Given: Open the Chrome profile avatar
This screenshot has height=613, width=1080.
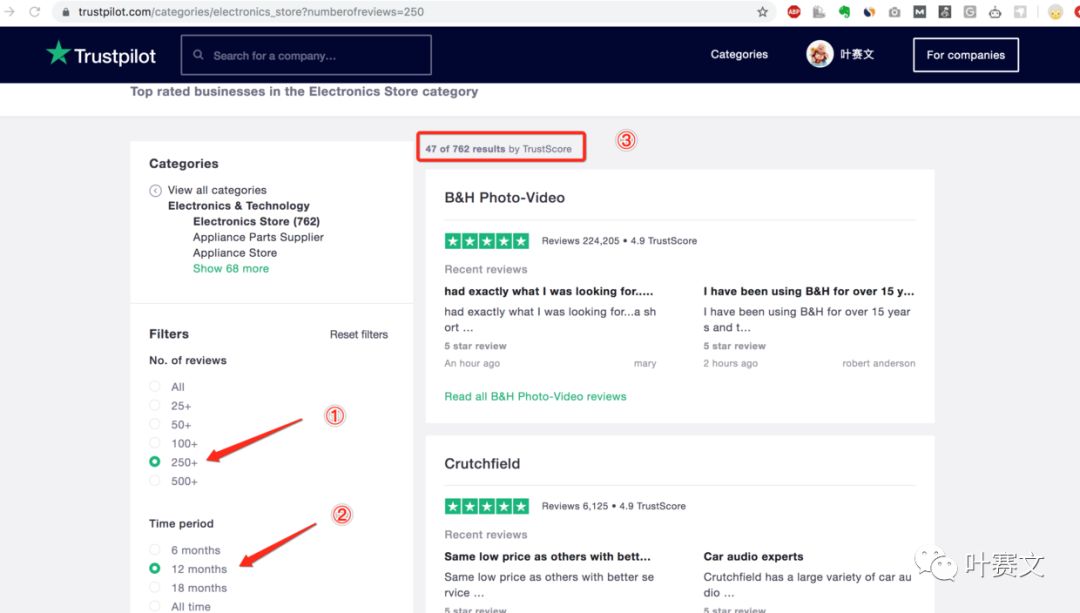Looking at the screenshot, I should tap(1055, 12).
